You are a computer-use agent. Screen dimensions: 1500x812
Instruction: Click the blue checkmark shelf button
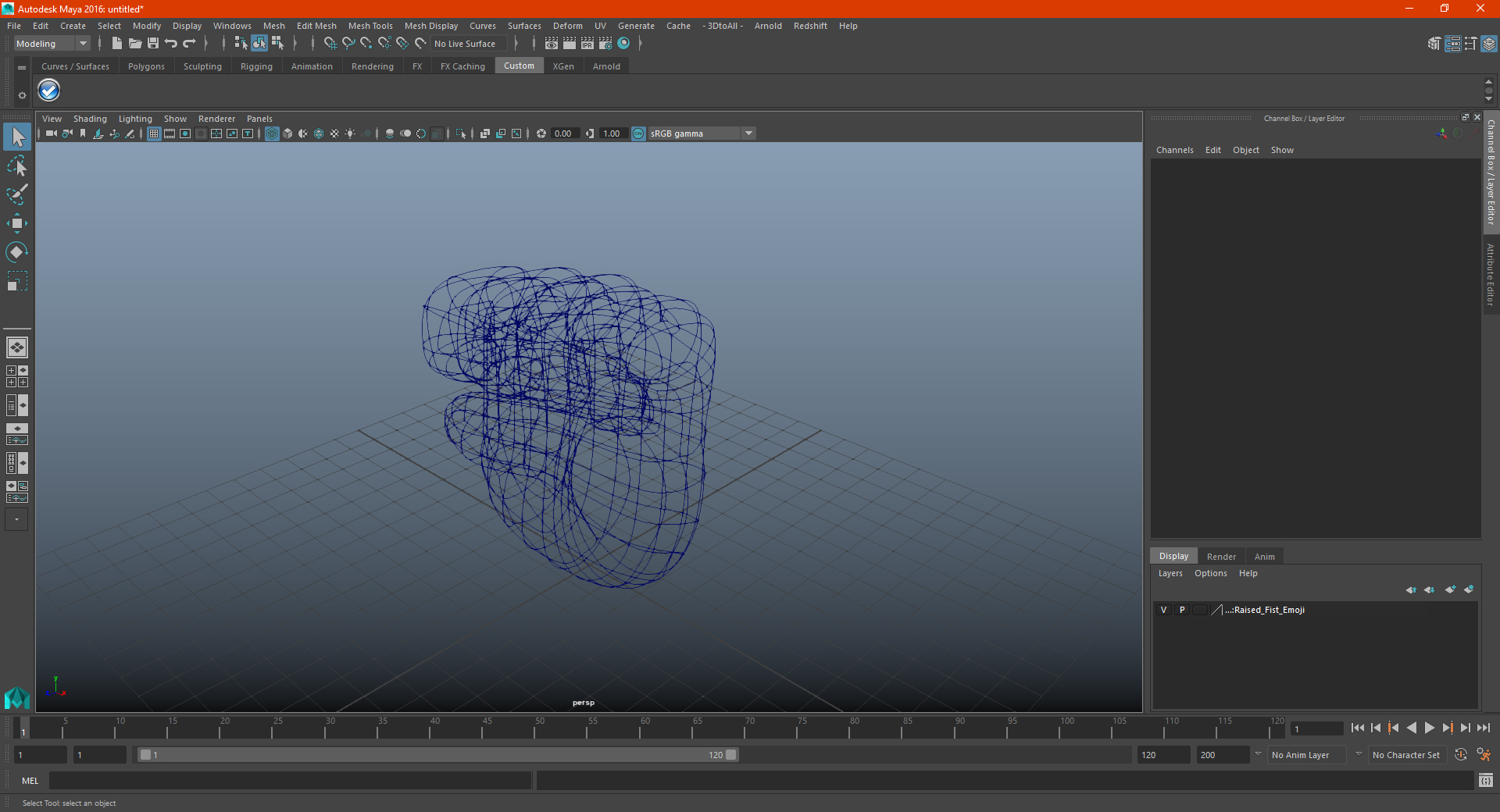[48, 91]
